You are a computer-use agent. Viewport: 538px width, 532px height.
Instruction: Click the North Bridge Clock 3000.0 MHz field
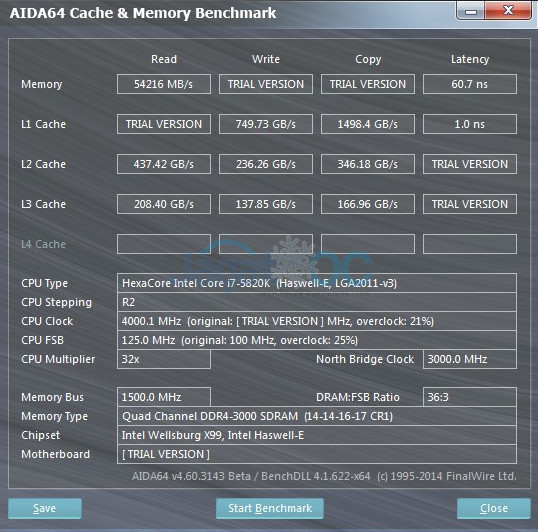click(470, 359)
